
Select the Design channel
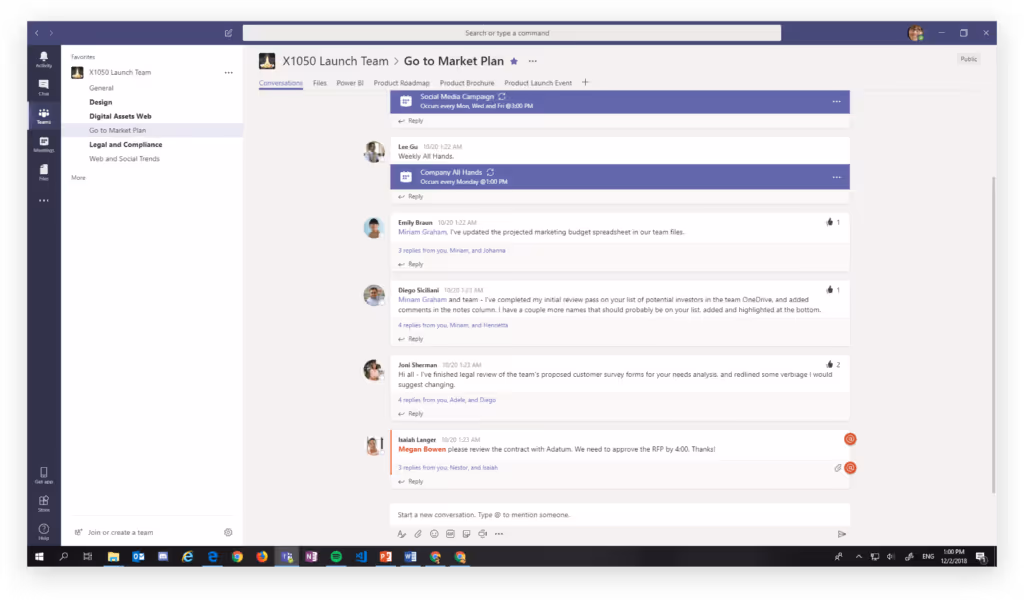point(101,103)
